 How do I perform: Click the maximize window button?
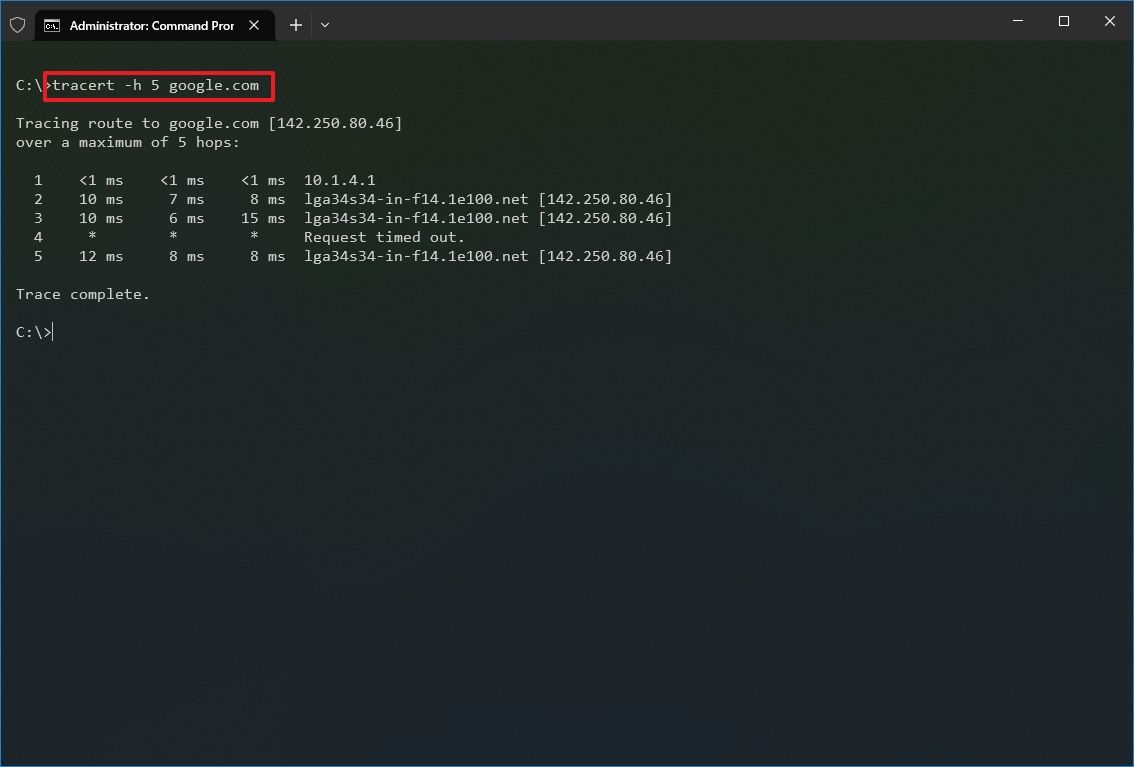pyautogui.click(x=1063, y=20)
